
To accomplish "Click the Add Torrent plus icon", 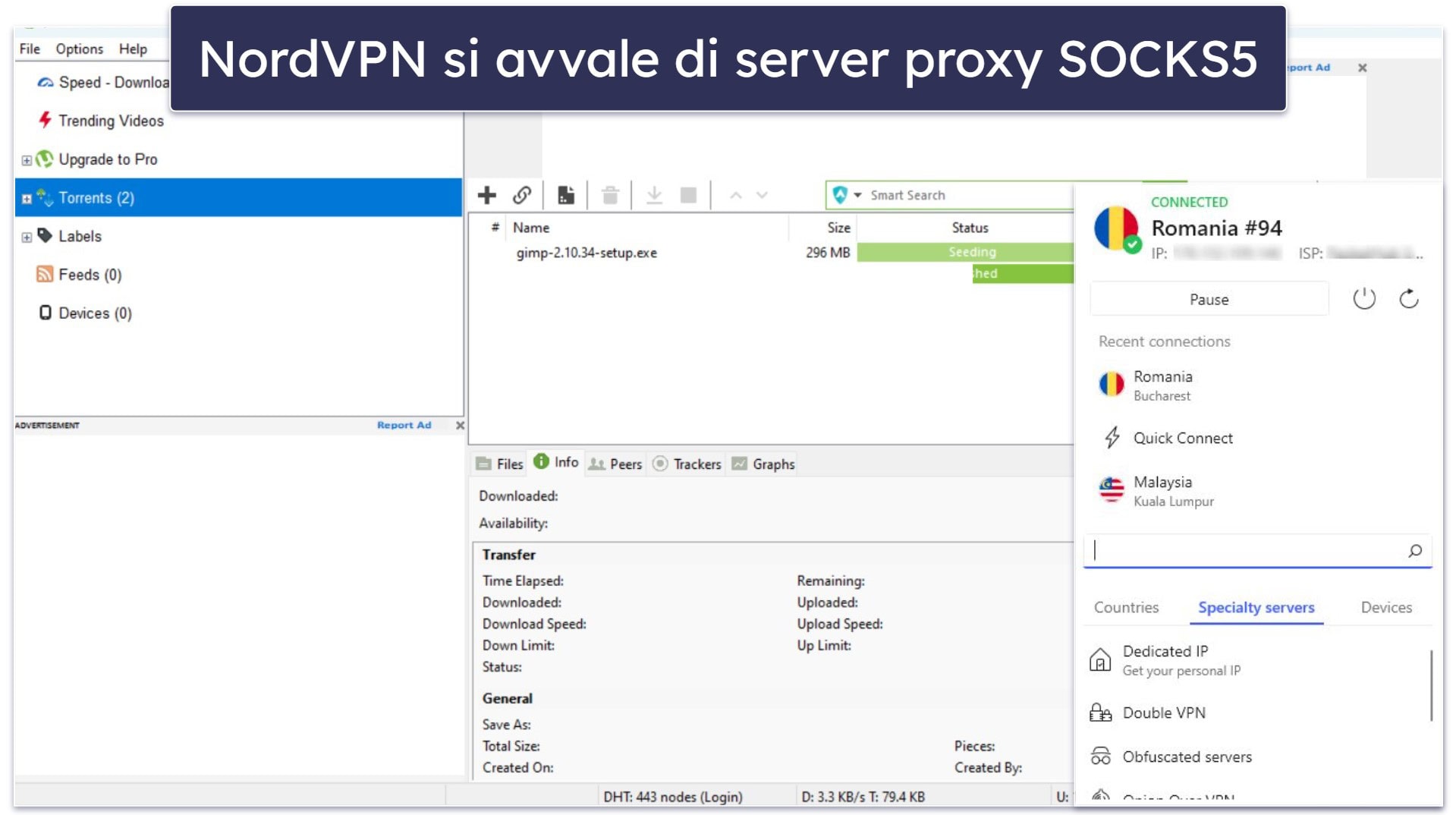I will 486,195.
